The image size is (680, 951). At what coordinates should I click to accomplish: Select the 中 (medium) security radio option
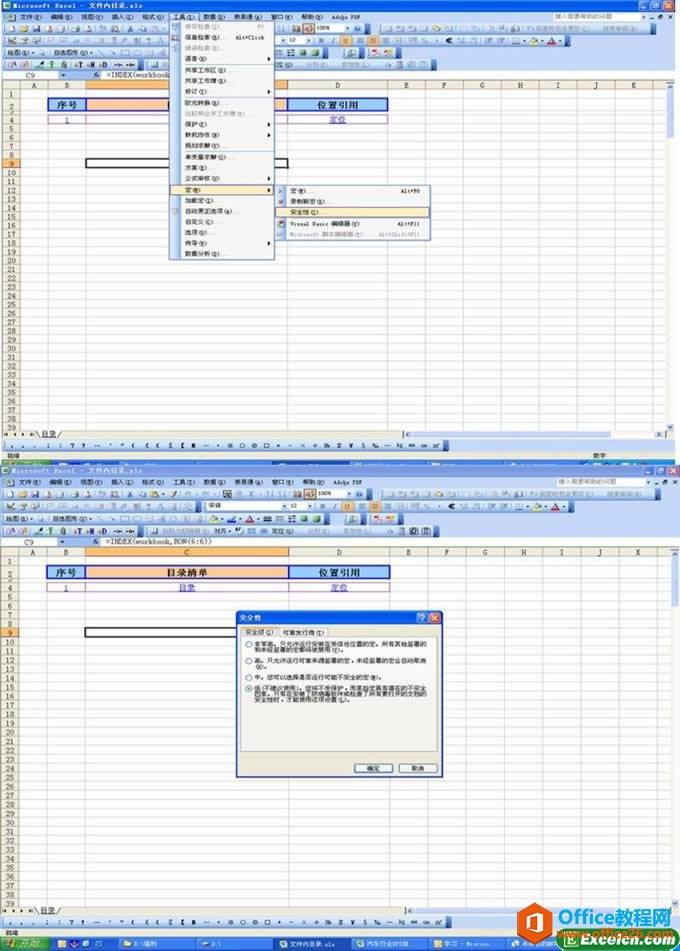tap(249, 675)
